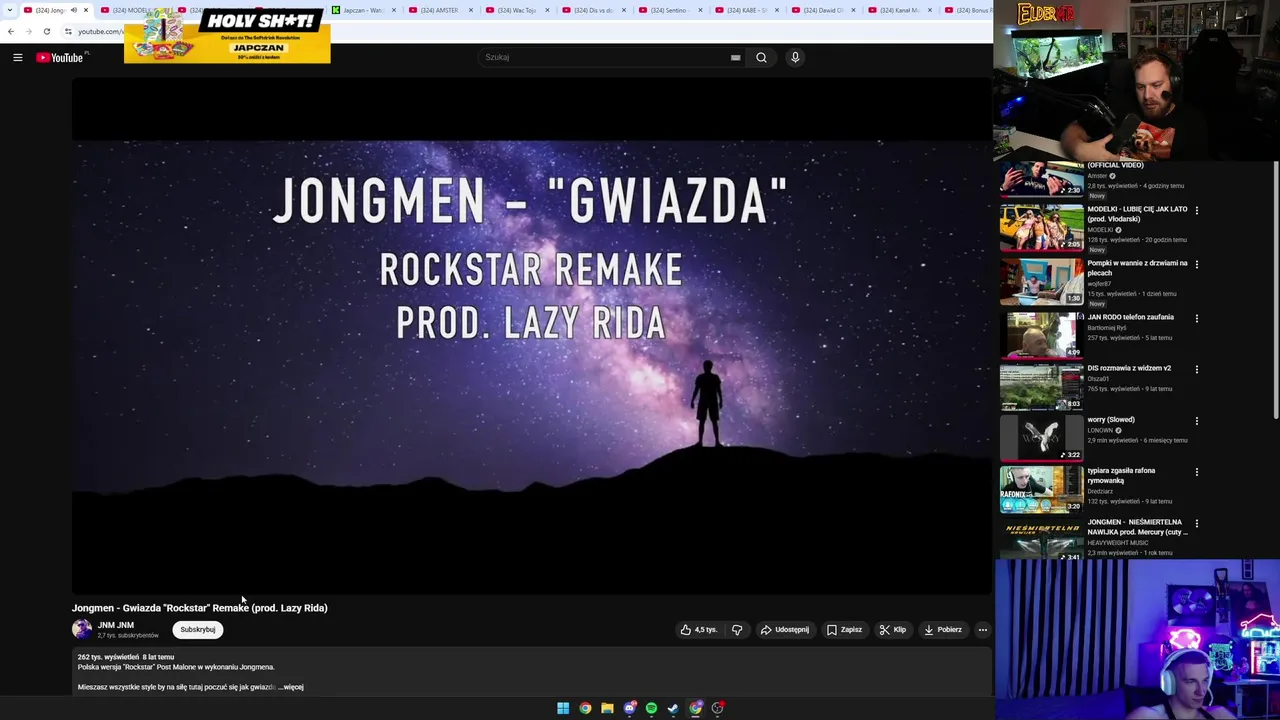
Task: Like the video with 4,5 tys. thumbs up
Action: 699,630
